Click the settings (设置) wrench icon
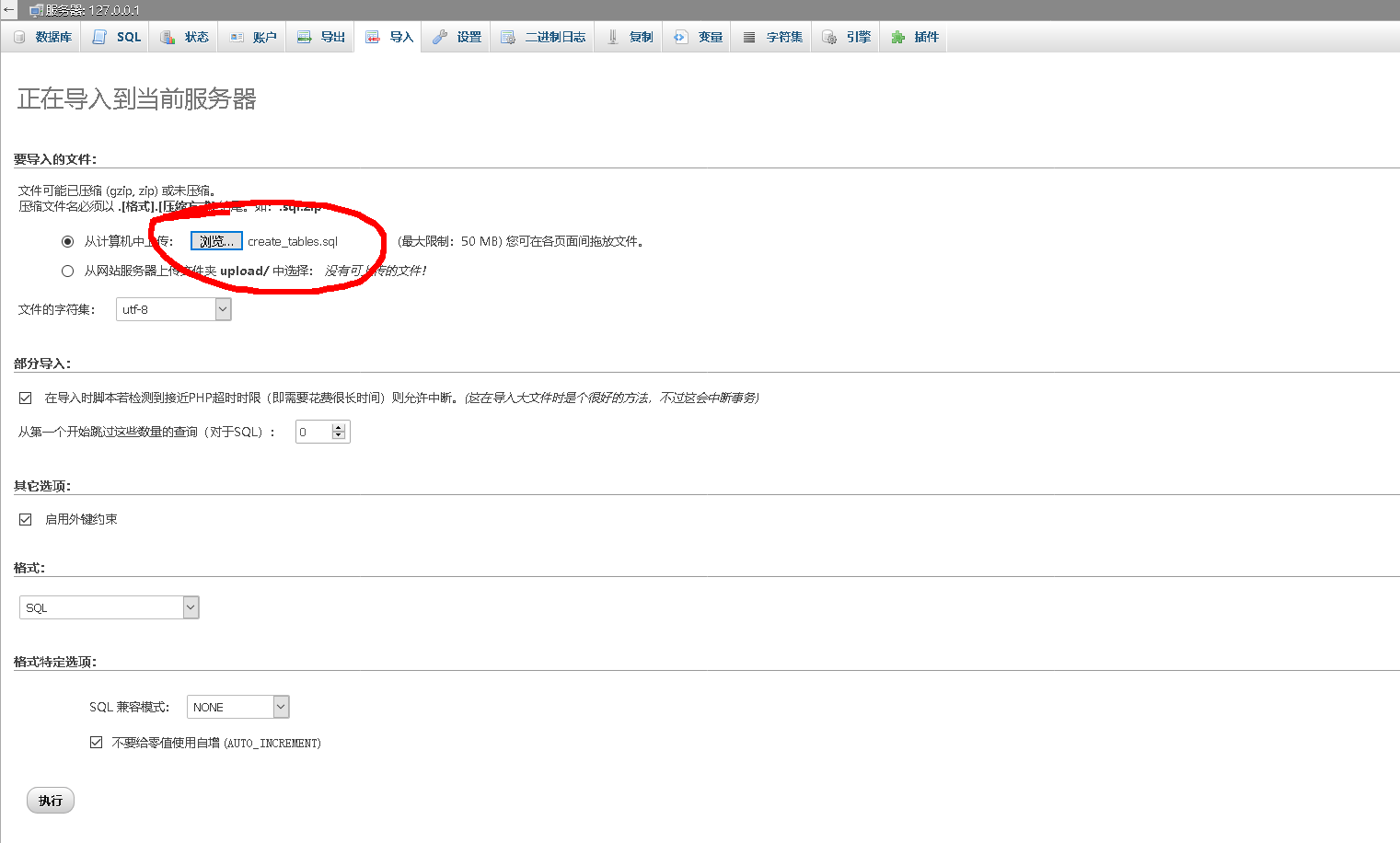Image resolution: width=1400 pixels, height=843 pixels. pos(440,37)
